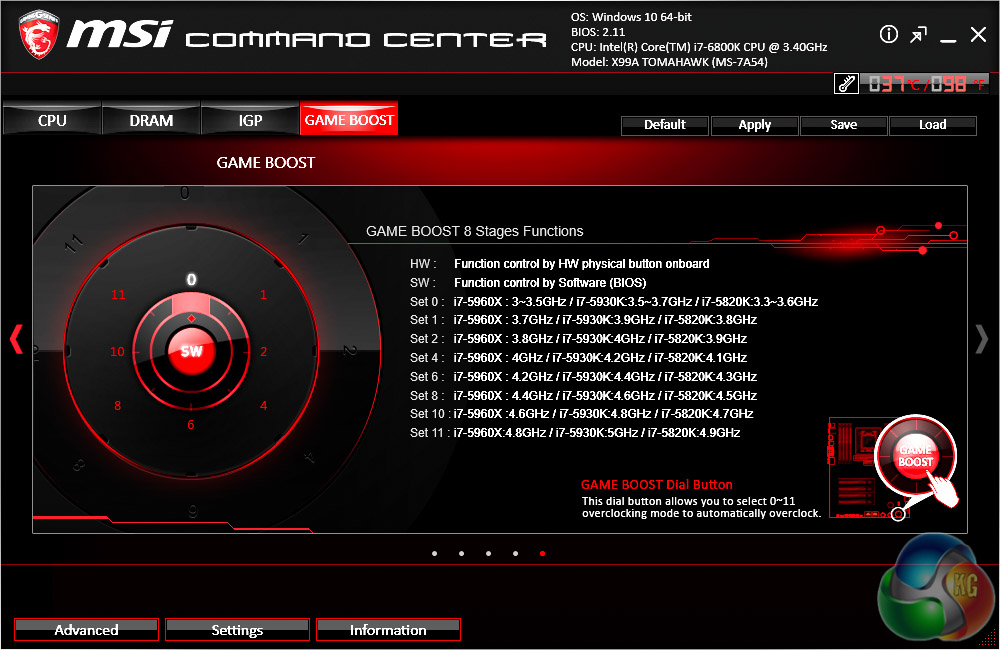The height and width of the screenshot is (650, 1000).
Task: Set dial to stage 4
Action: click(263, 406)
